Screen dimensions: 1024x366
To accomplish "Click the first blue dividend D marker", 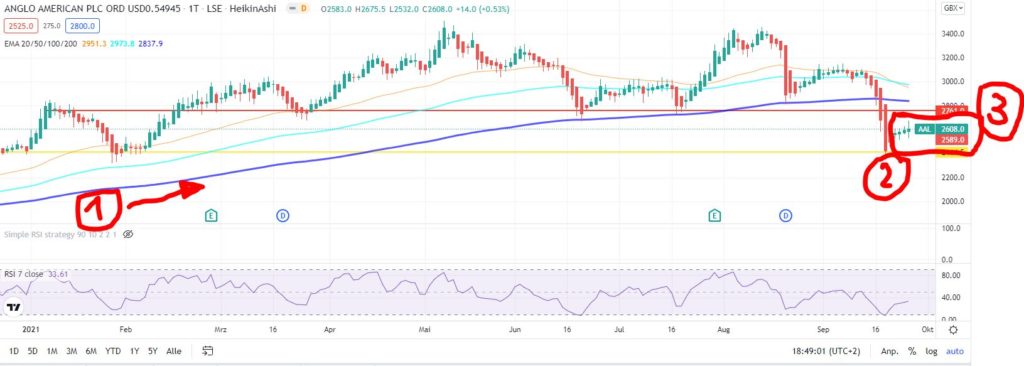I will click(x=283, y=215).
